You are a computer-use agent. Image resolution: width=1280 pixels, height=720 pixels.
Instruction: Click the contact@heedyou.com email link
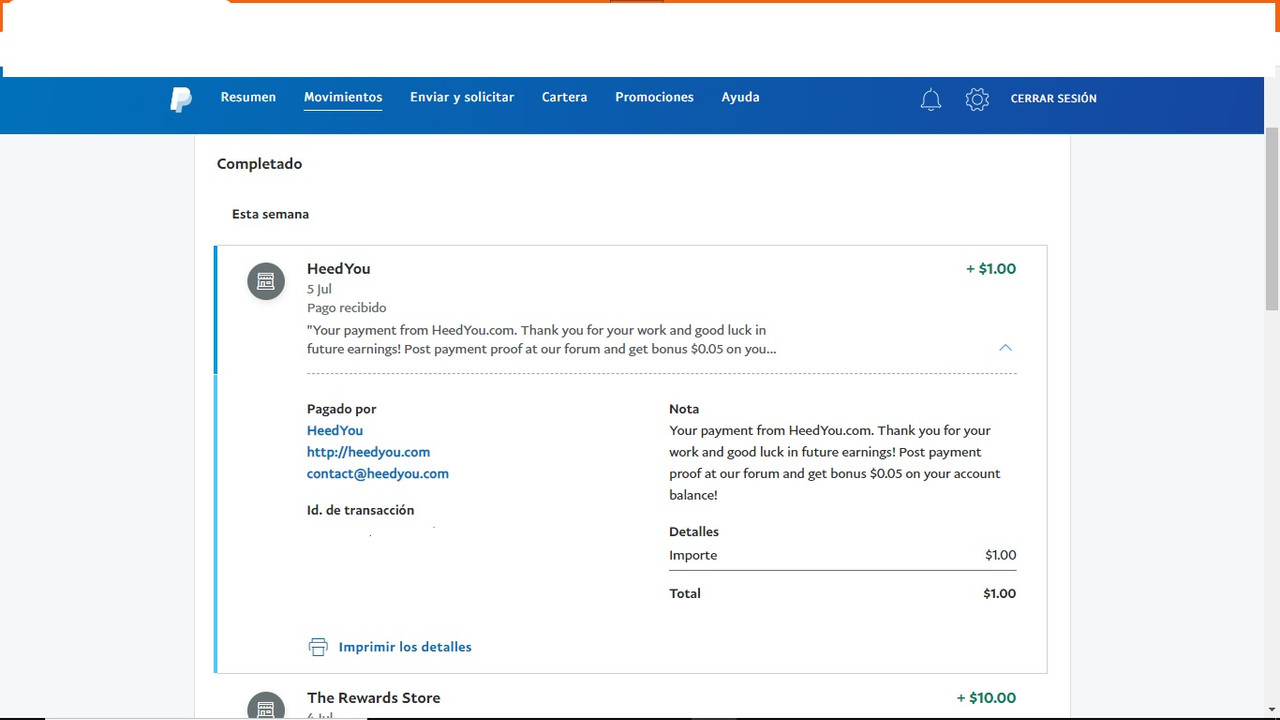(x=377, y=473)
